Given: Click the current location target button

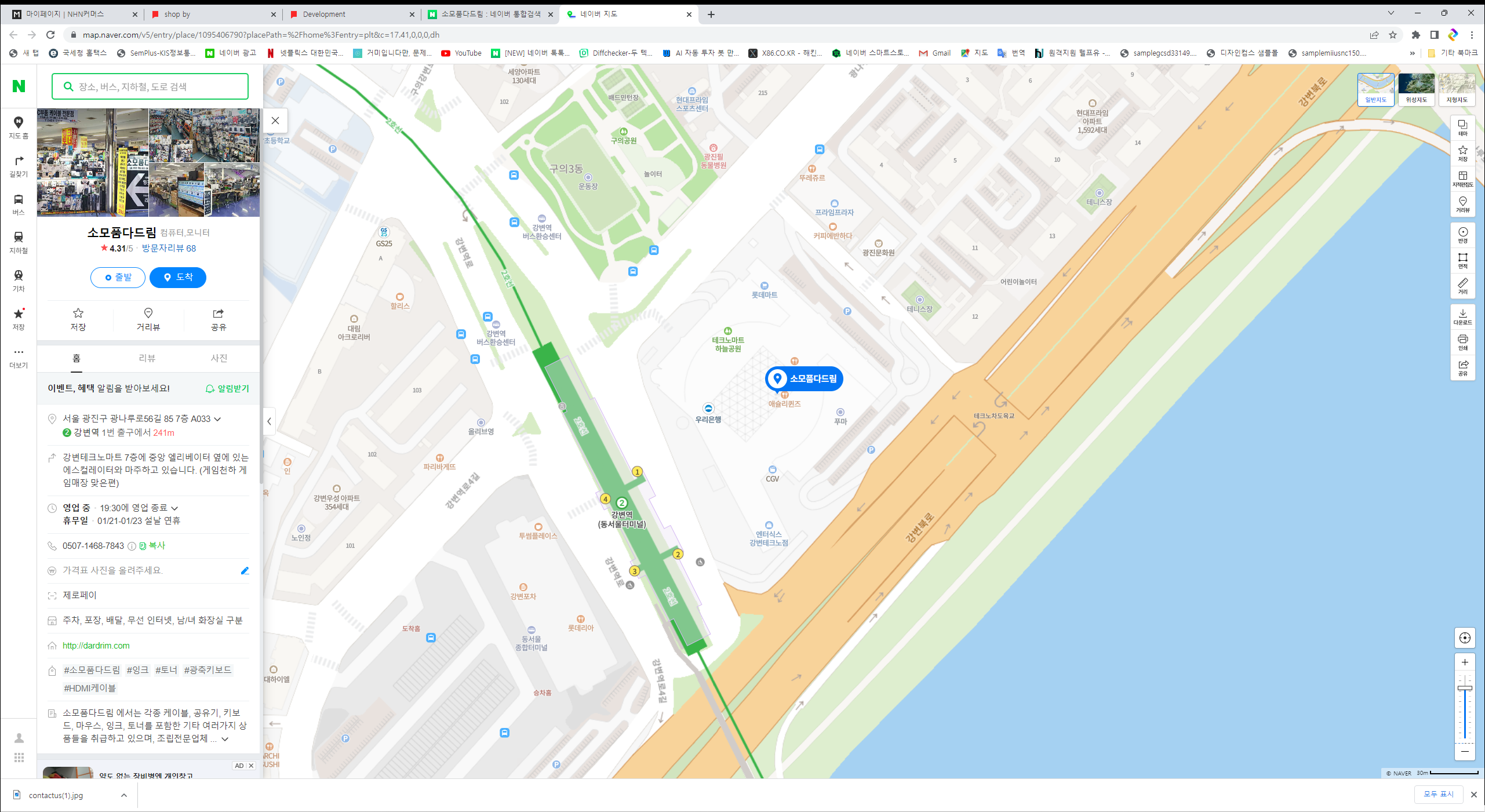Looking at the screenshot, I should pyautogui.click(x=1465, y=638).
